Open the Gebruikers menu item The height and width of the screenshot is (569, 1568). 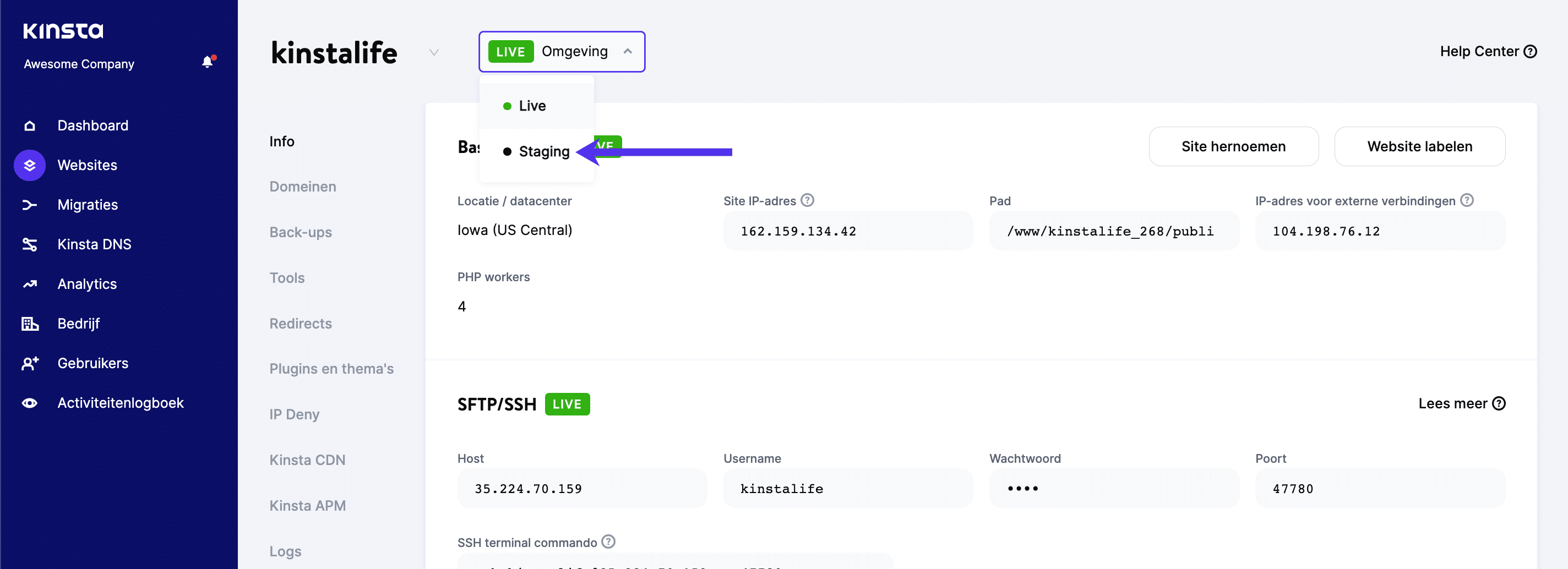point(93,363)
